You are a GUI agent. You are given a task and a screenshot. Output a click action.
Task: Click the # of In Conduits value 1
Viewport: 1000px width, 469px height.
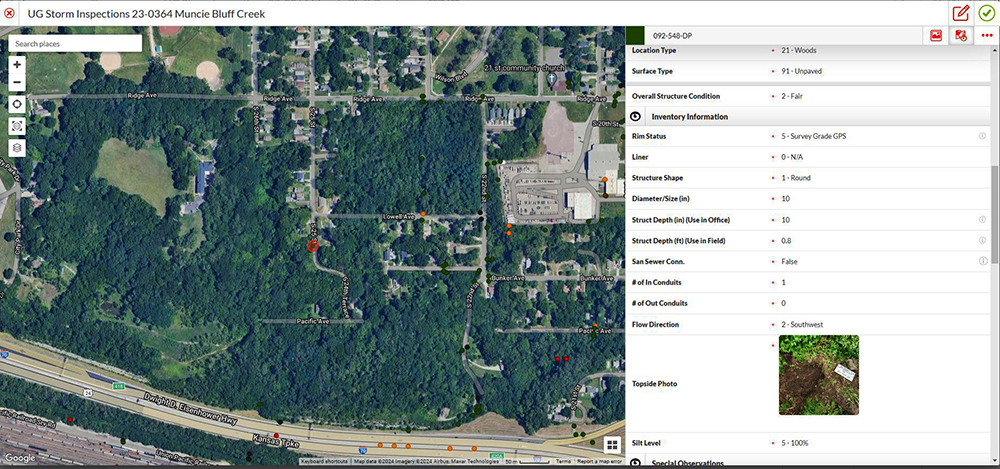pyautogui.click(x=783, y=283)
